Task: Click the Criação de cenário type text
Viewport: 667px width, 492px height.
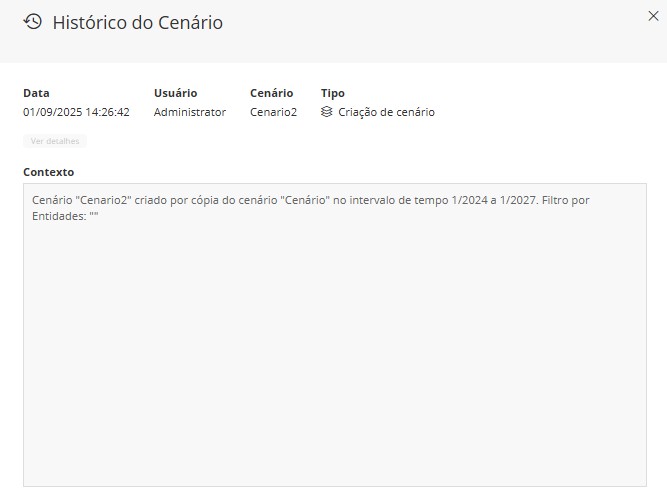Action: click(x=386, y=112)
